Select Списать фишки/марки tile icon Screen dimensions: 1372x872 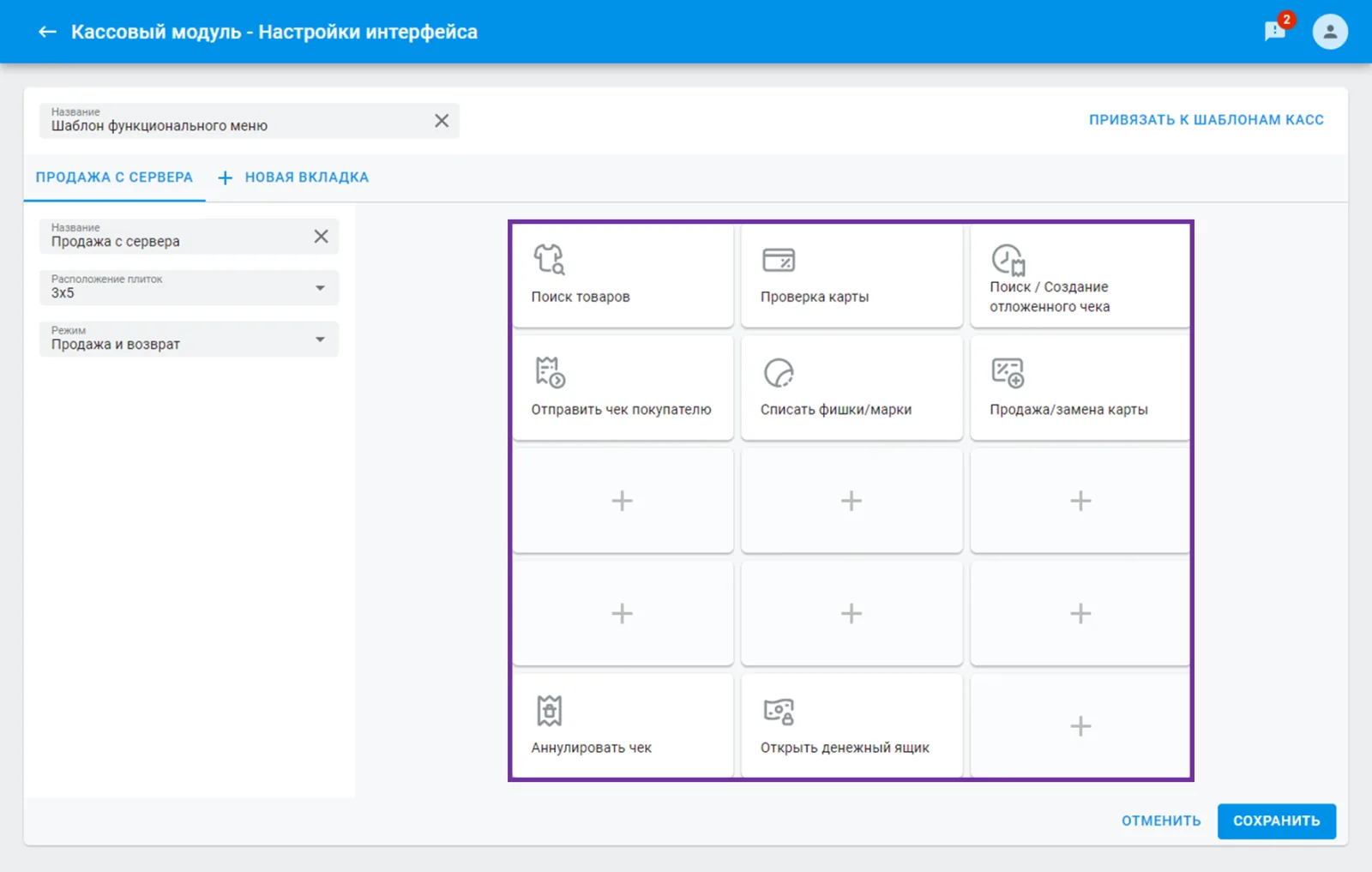click(x=779, y=373)
